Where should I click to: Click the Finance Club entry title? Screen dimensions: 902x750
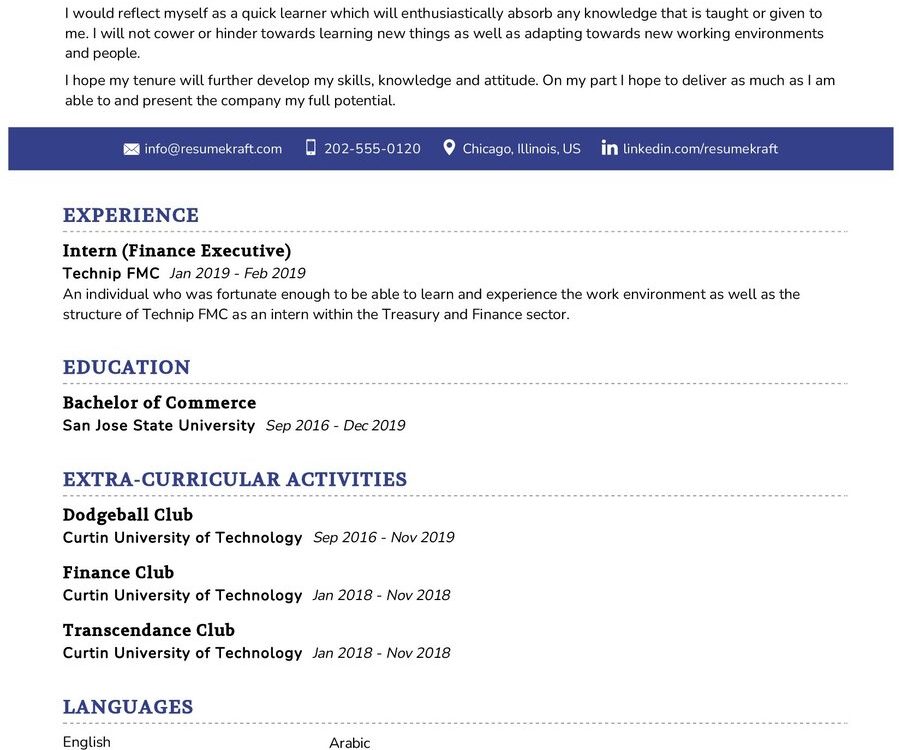coord(119,572)
